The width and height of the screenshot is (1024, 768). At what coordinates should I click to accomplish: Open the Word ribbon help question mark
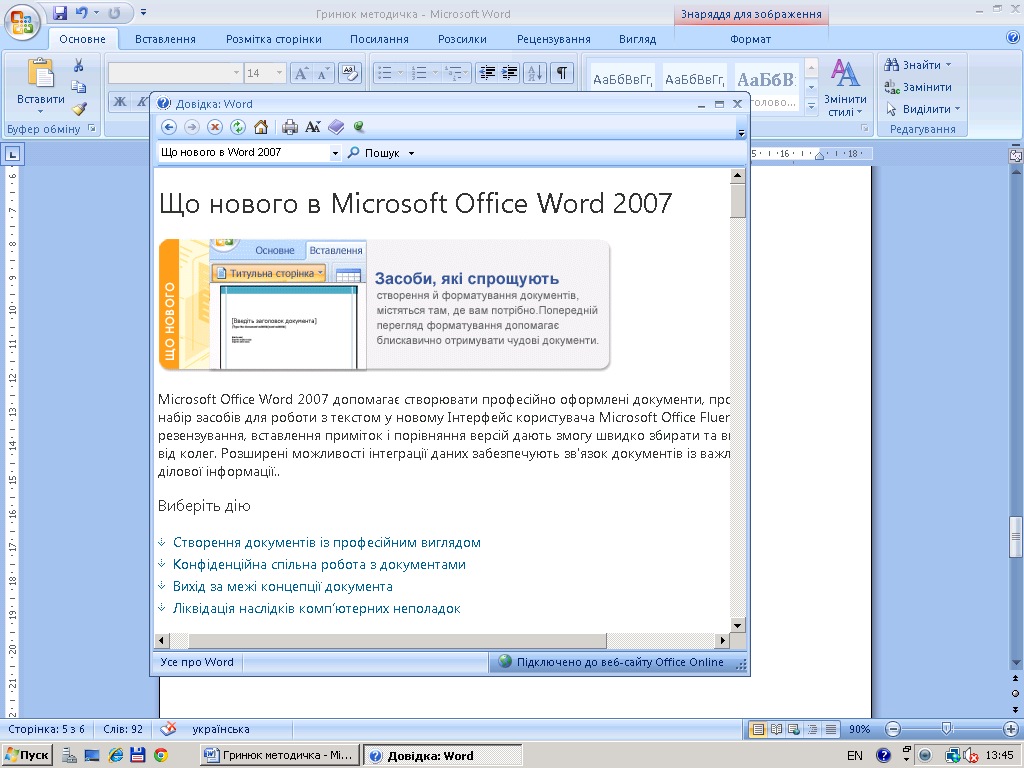(1013, 37)
